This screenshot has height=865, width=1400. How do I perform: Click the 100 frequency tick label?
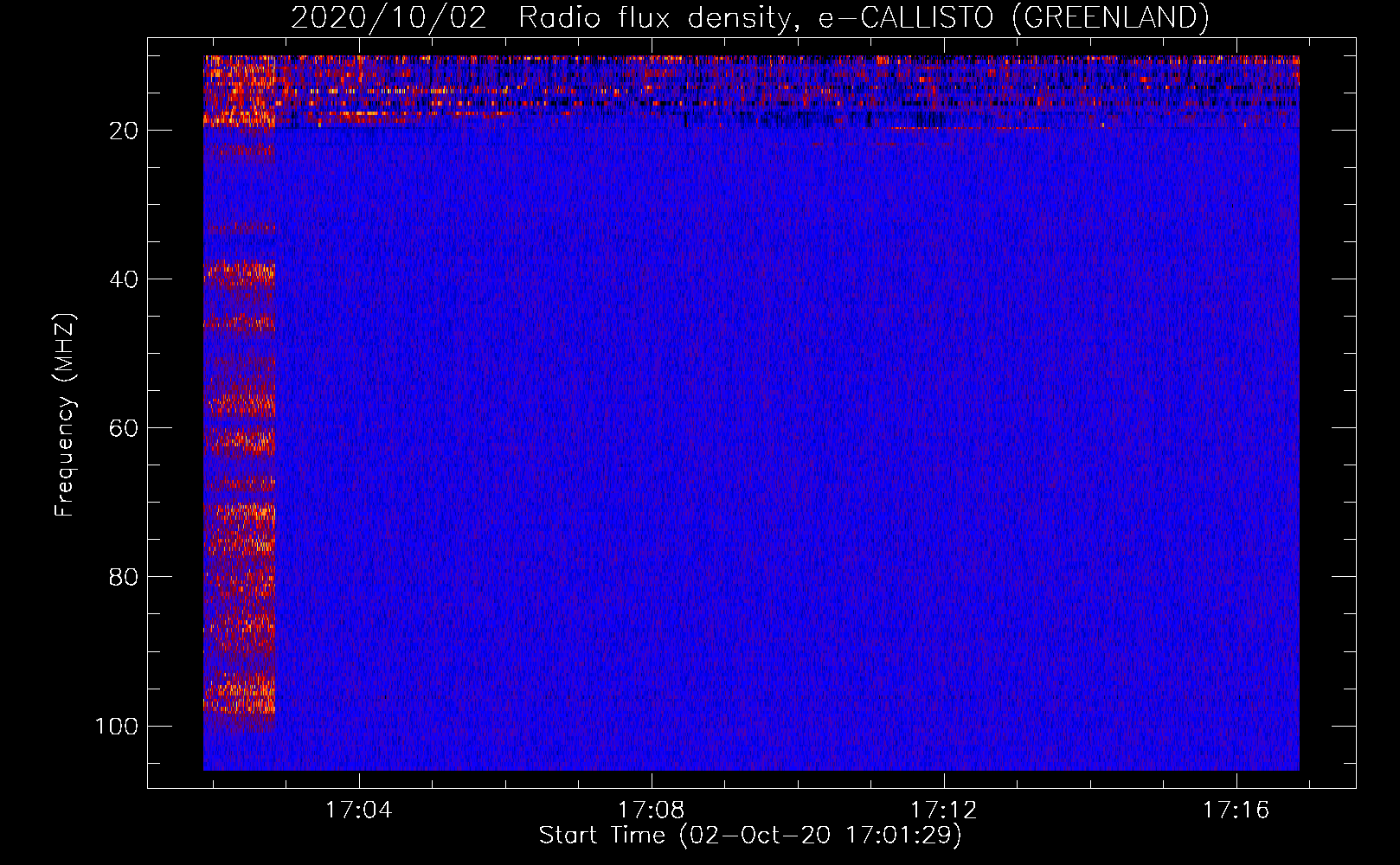coord(117,726)
